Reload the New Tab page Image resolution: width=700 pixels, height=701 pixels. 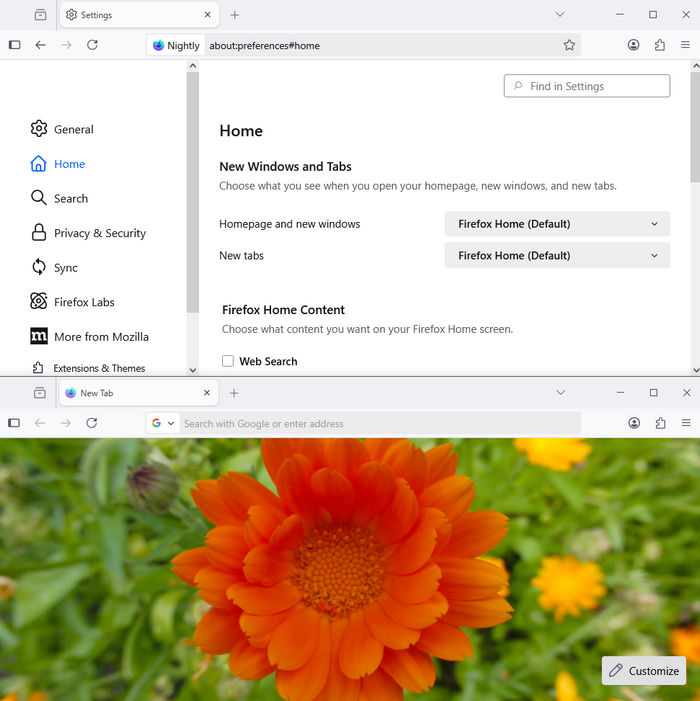[92, 423]
